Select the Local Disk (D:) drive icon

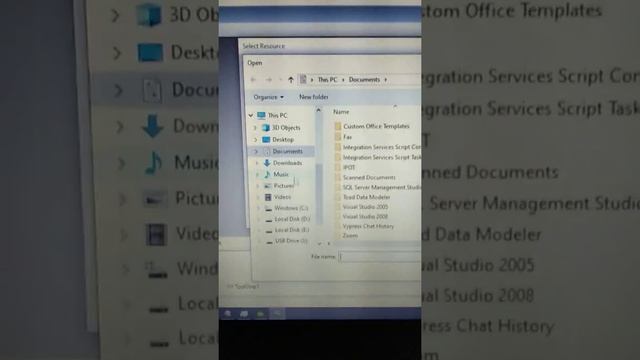pyautogui.click(x=269, y=220)
